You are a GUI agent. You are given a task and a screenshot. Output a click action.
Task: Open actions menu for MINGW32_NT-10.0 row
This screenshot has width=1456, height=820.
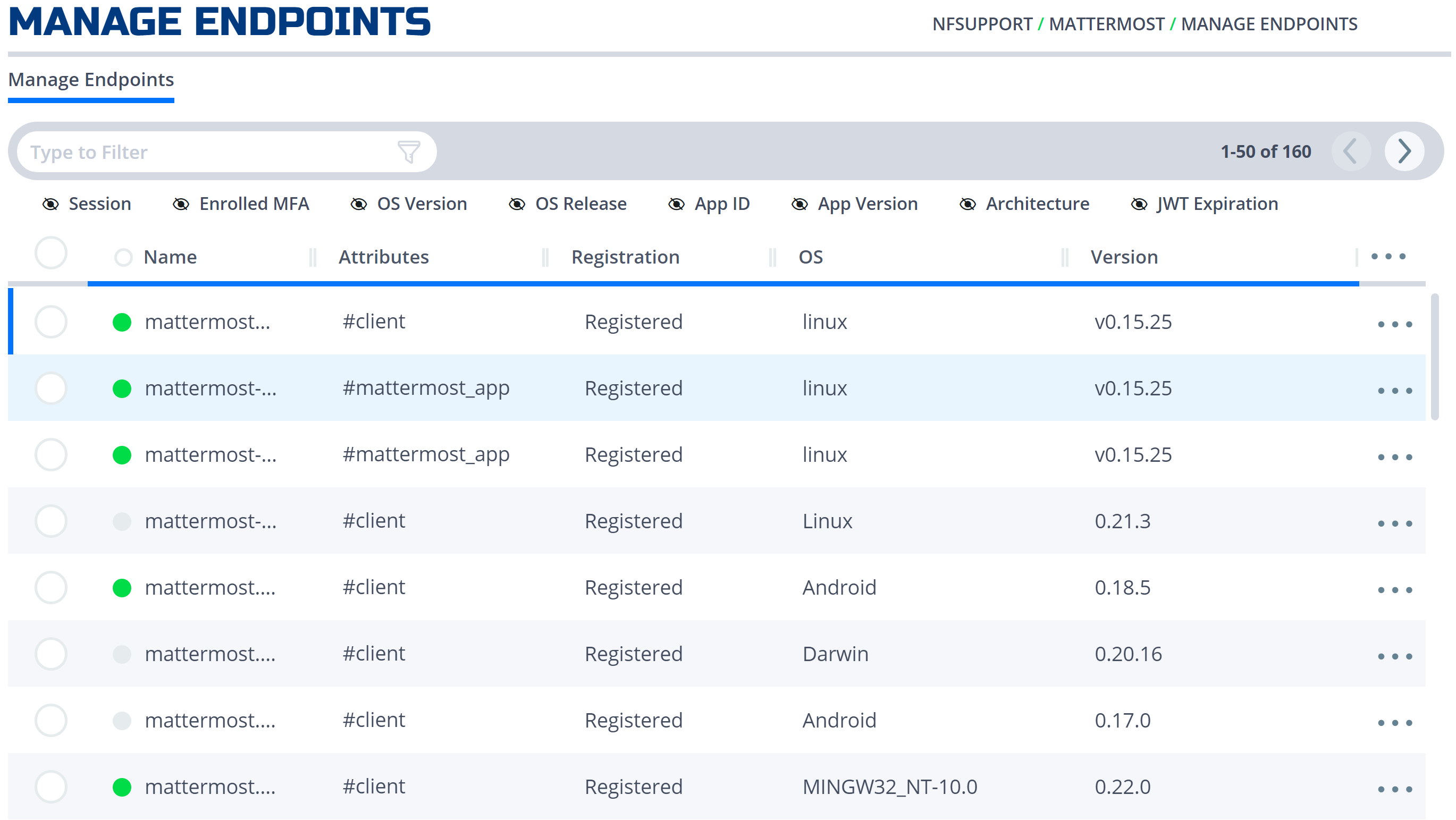pyautogui.click(x=1394, y=789)
